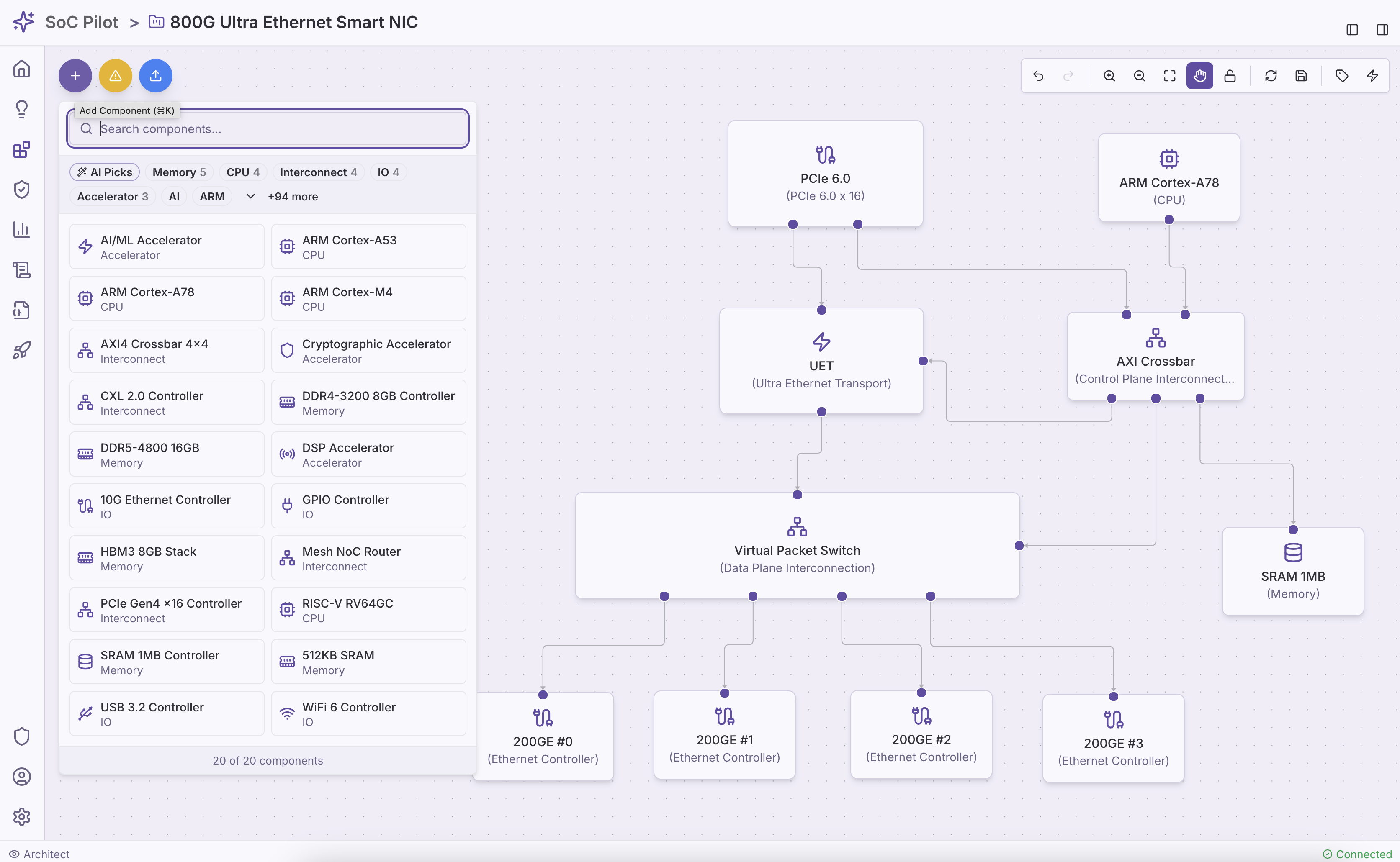The height and width of the screenshot is (862, 1400).
Task: Click the blue export upload button
Action: [x=156, y=76]
